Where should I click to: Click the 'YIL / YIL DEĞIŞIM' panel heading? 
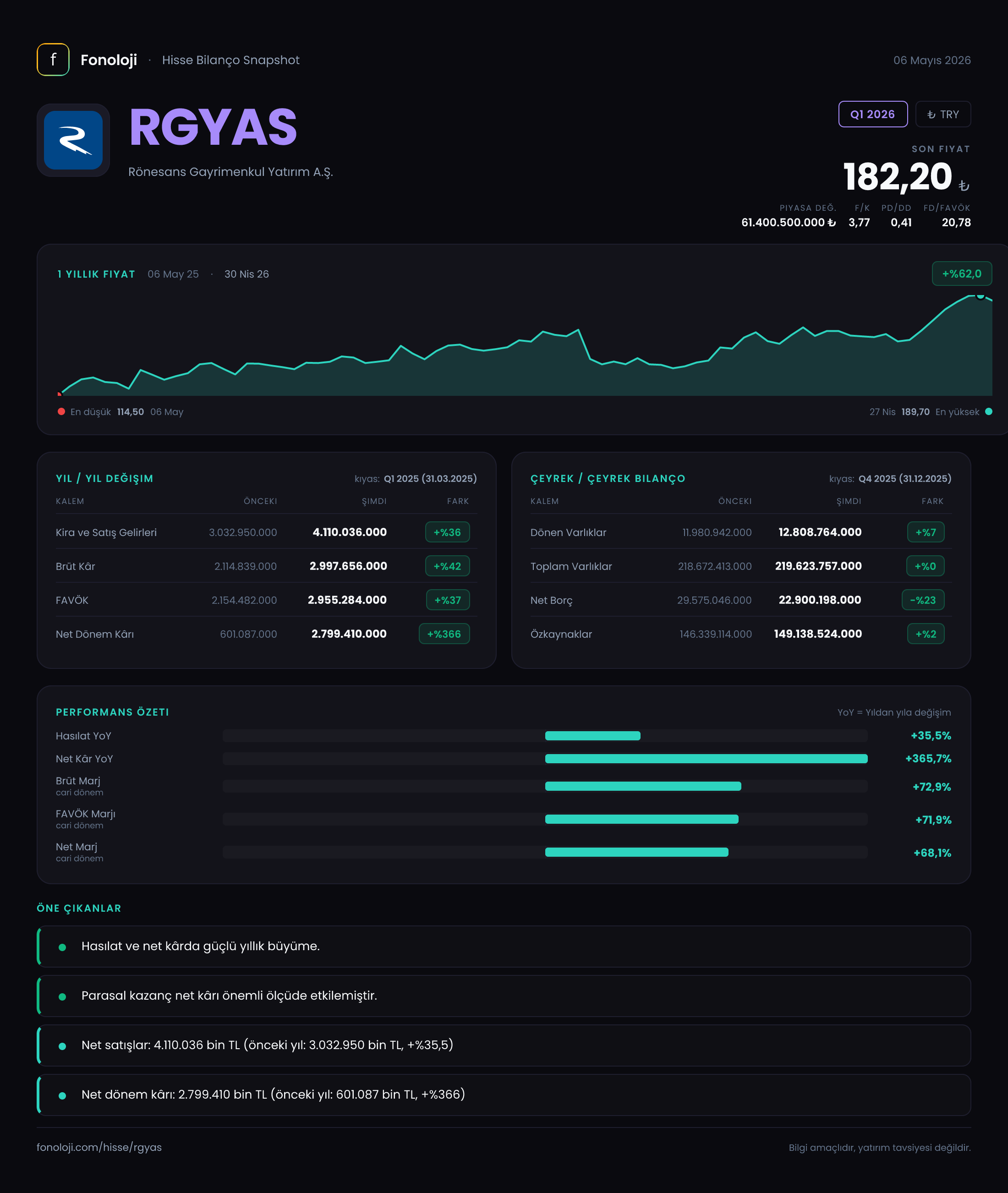coord(104,479)
